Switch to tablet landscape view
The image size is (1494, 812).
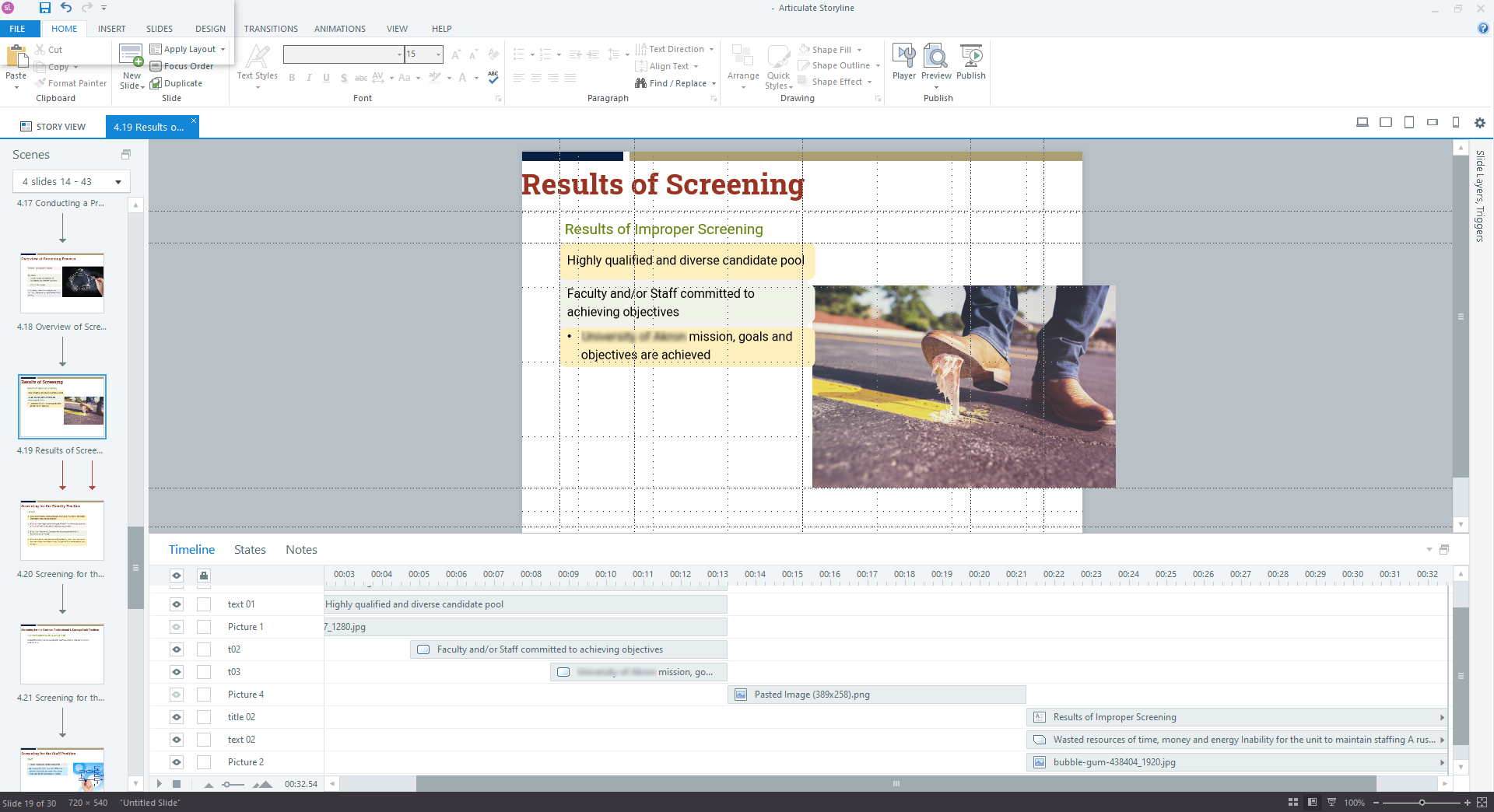[x=1386, y=122]
